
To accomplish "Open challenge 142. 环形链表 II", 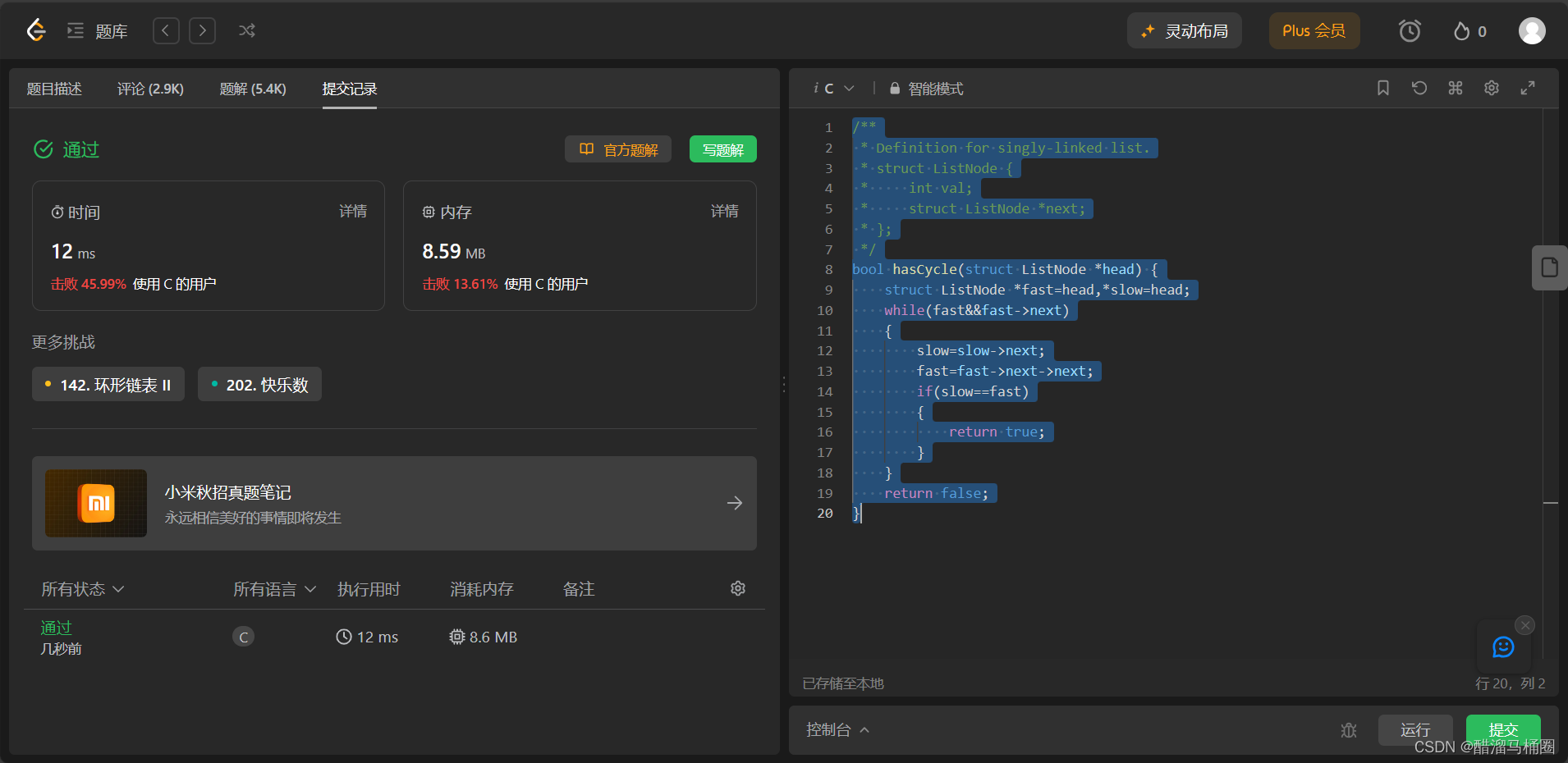I will 108,385.
